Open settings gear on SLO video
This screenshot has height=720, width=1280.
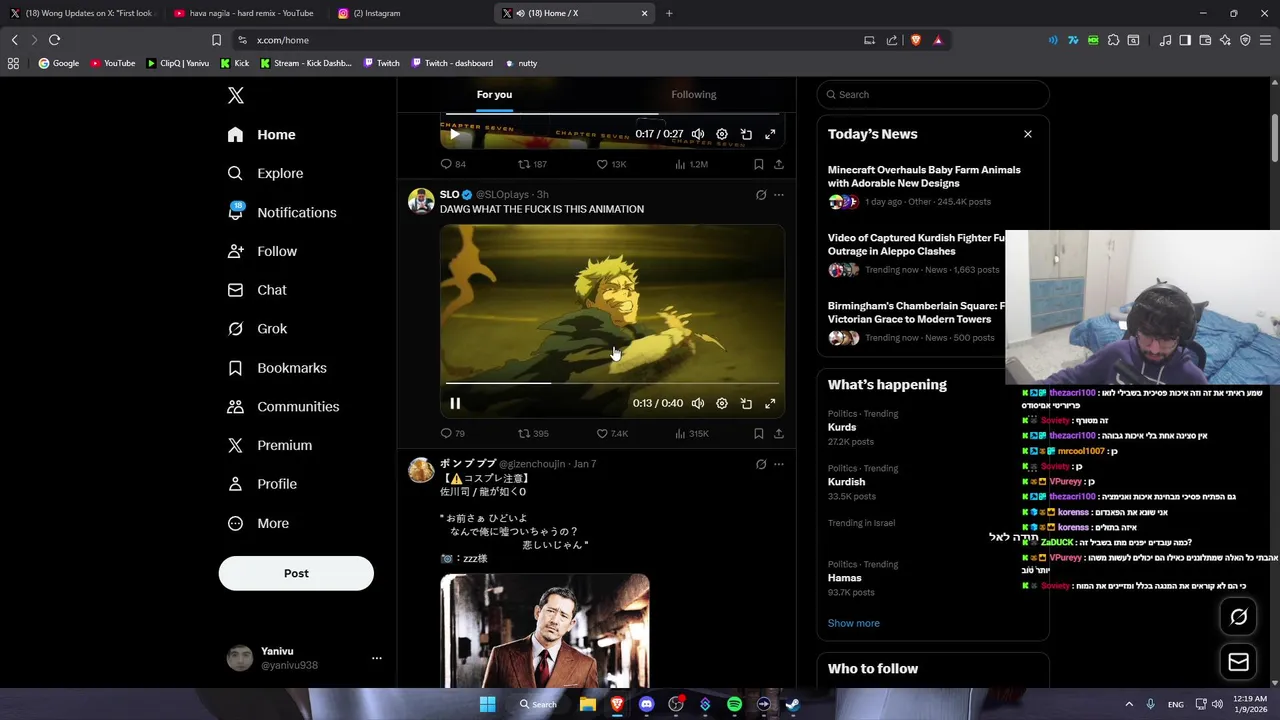tap(722, 403)
